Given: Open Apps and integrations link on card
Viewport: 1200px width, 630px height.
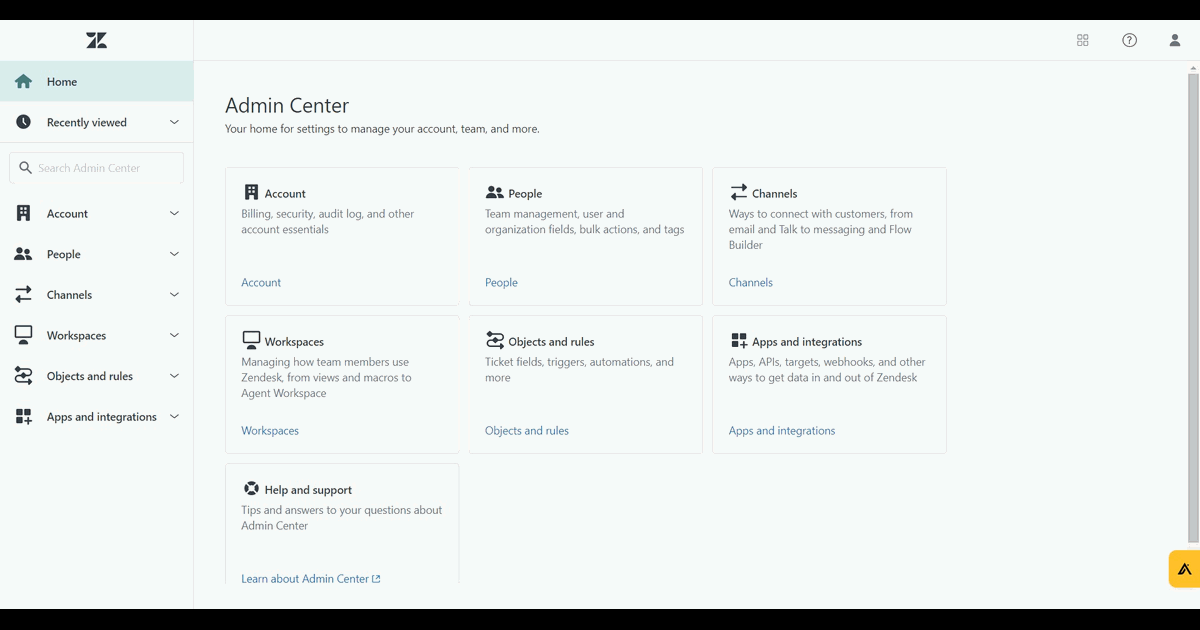Looking at the screenshot, I should pos(782,431).
